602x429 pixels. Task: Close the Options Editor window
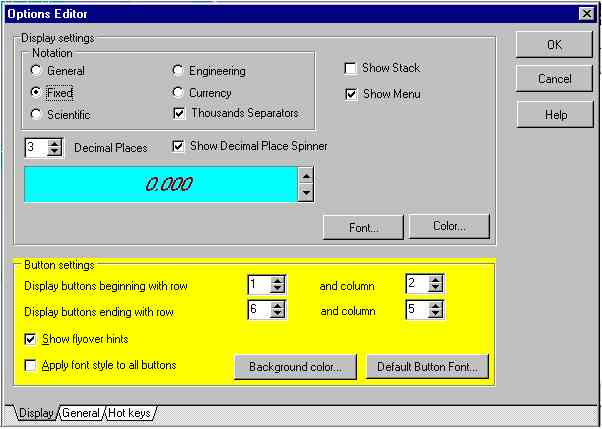587,14
